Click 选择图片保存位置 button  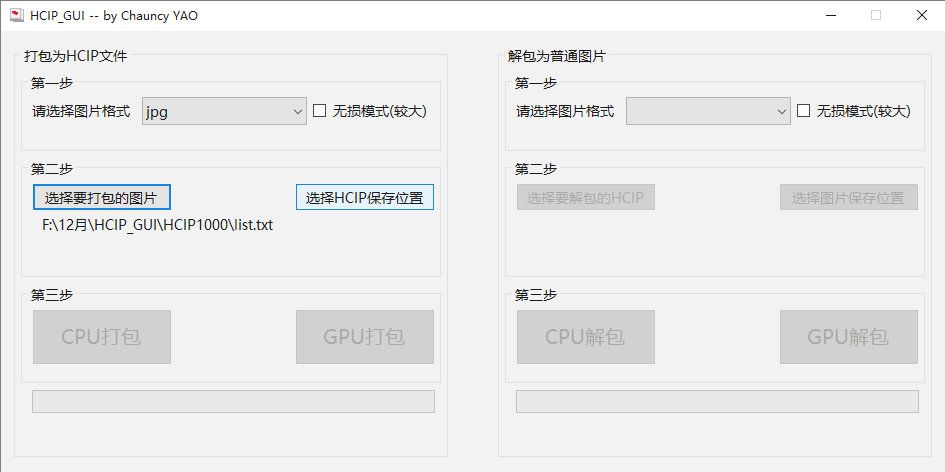[848, 197]
